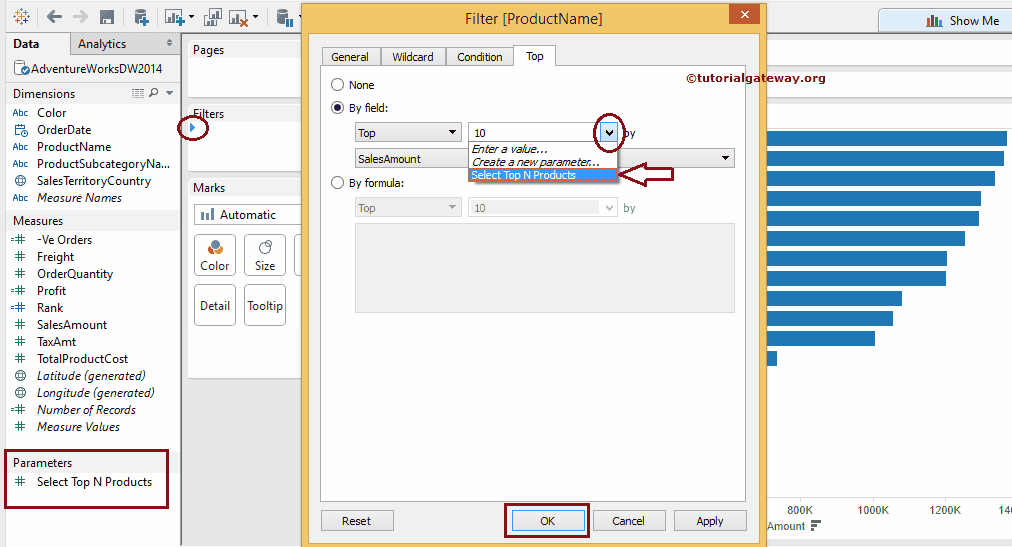This screenshot has height=547, width=1012.
Task: Add a new data source icon
Action: (141, 17)
